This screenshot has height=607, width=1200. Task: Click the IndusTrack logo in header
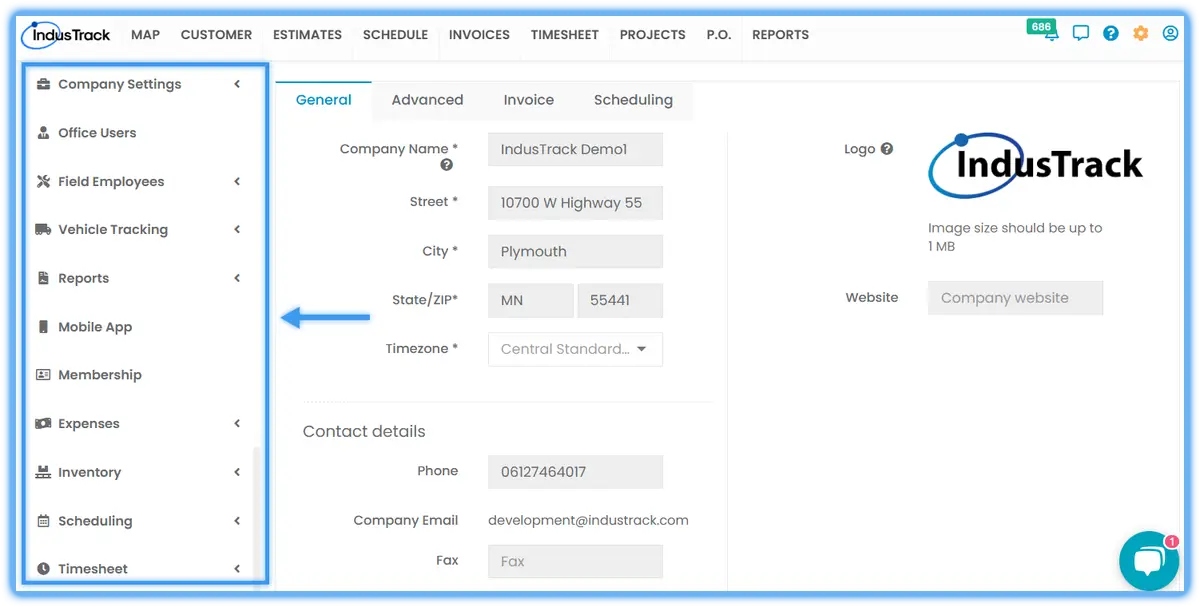[66, 35]
